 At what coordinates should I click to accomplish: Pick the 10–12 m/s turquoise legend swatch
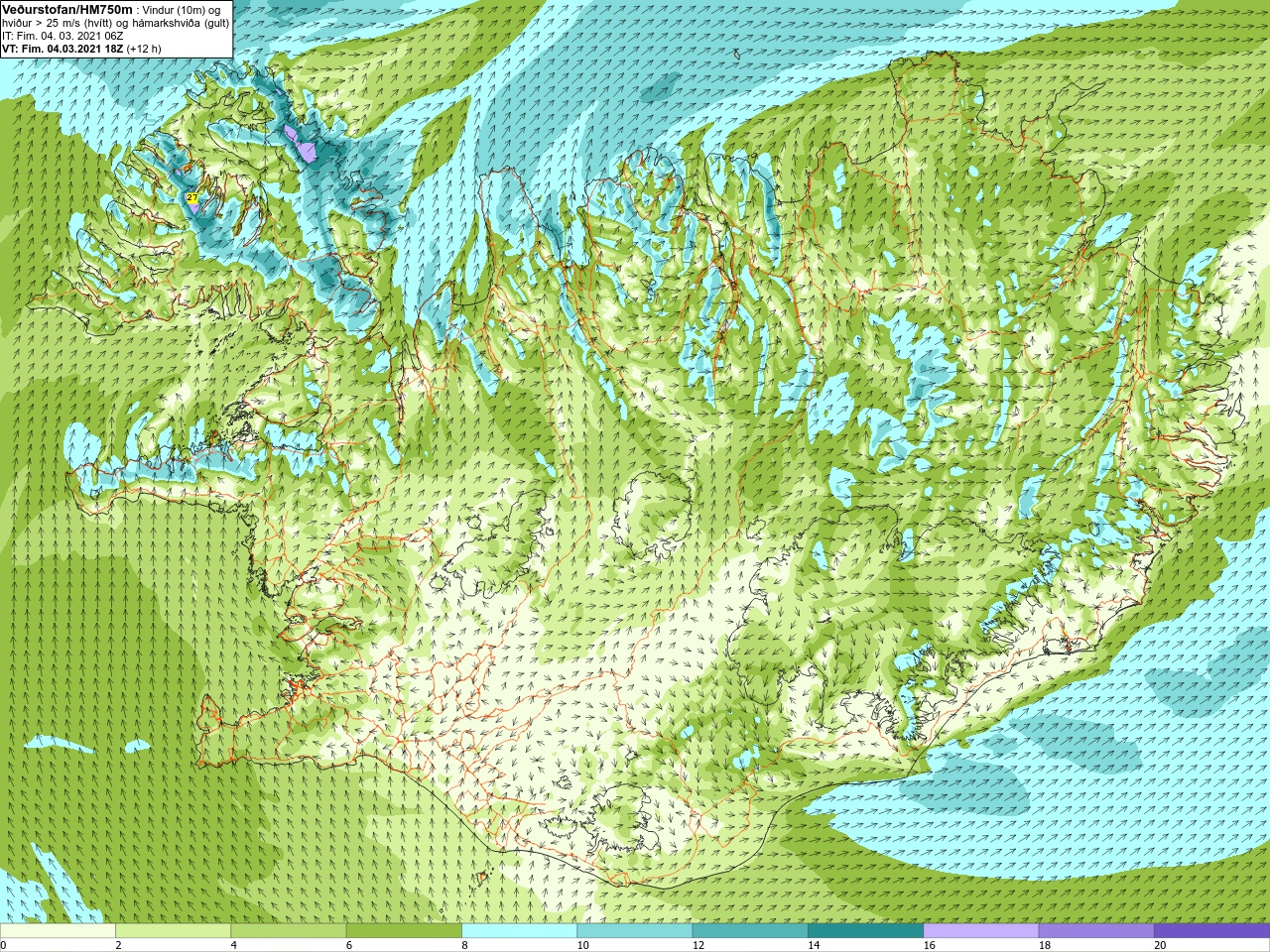[635, 931]
